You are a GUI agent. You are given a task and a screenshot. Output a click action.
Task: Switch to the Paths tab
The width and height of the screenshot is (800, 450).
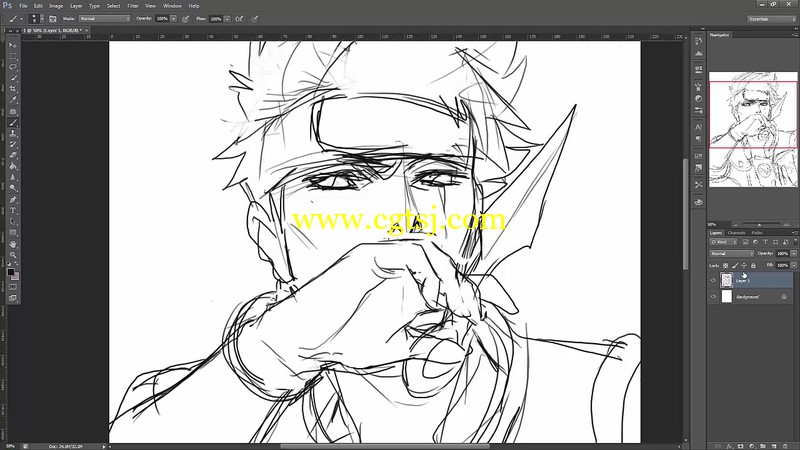click(757, 233)
